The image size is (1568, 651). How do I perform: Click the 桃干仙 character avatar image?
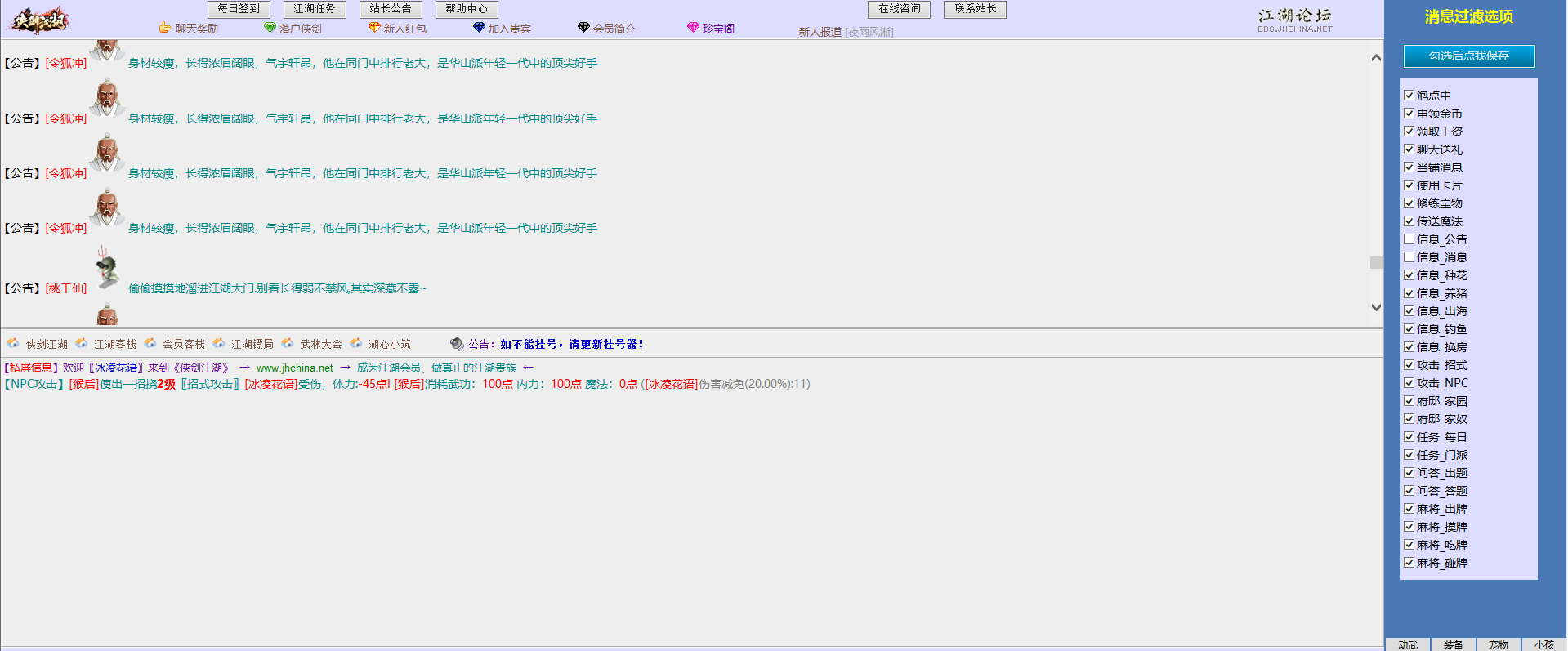point(107,268)
